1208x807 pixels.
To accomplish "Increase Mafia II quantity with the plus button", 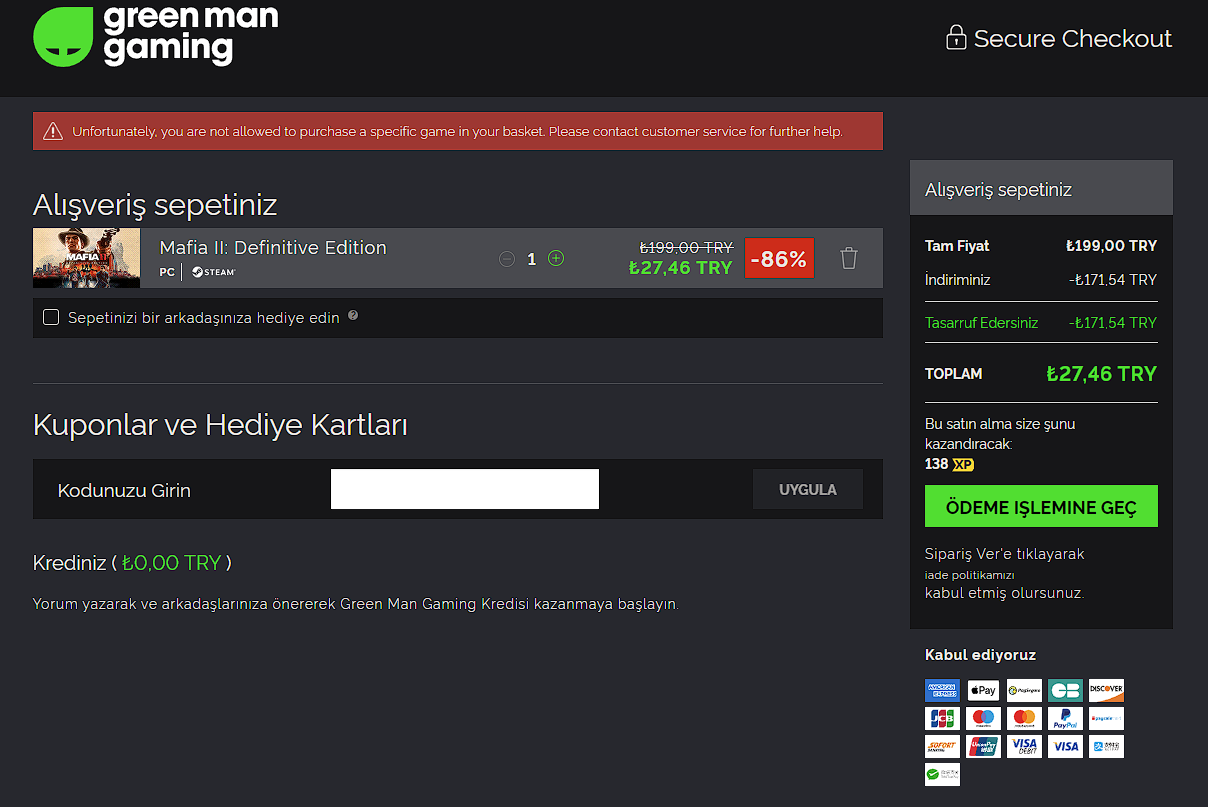I will [556, 258].
